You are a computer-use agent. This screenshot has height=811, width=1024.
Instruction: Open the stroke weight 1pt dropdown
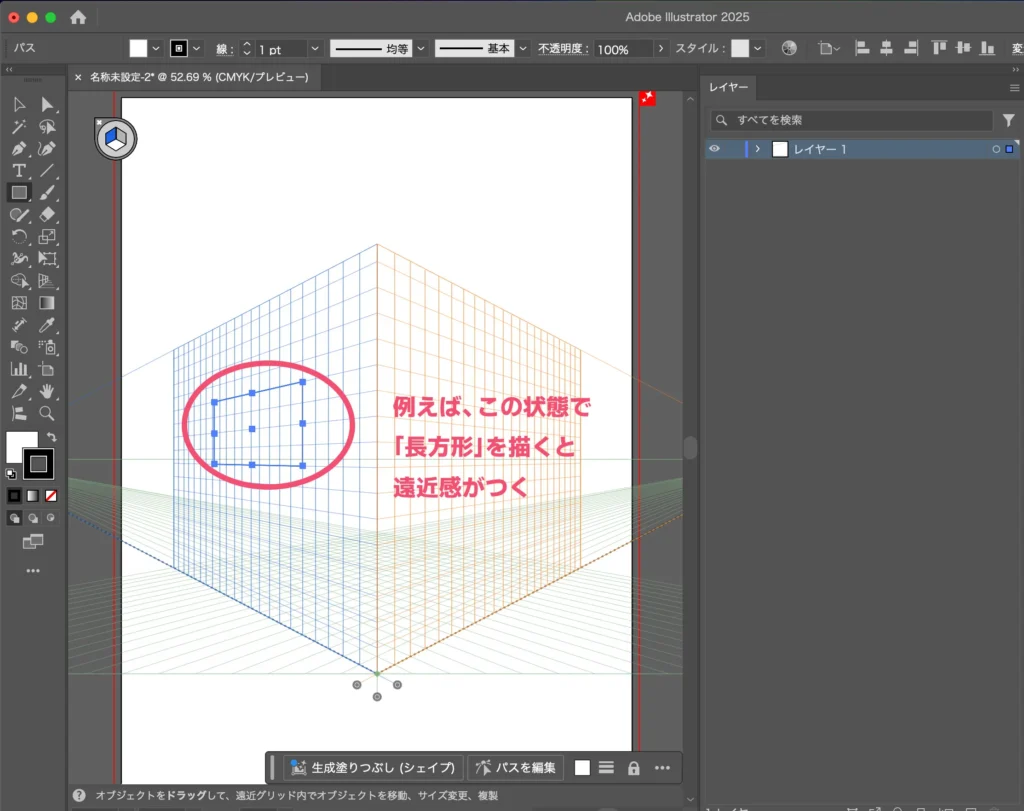pyautogui.click(x=314, y=47)
